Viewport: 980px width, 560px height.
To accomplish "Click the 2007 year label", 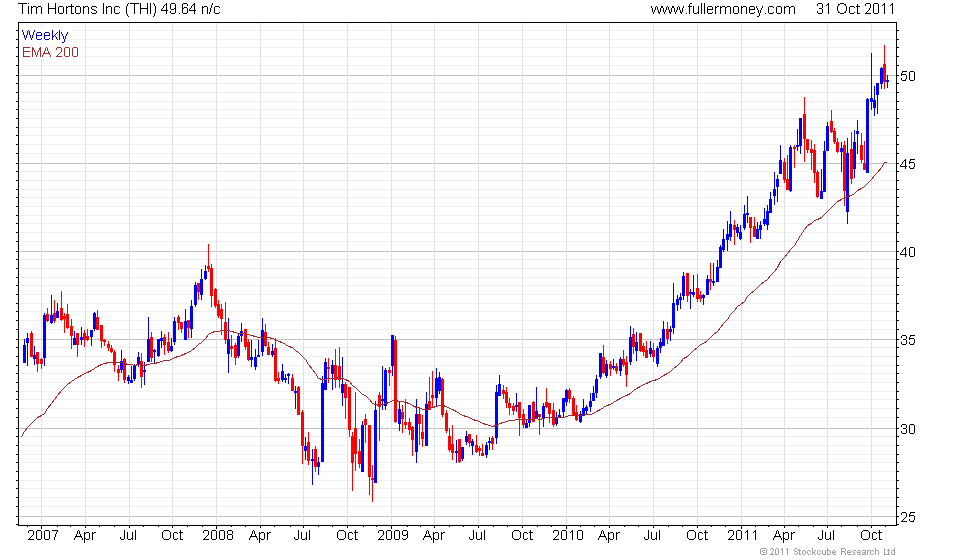I will coord(43,536).
